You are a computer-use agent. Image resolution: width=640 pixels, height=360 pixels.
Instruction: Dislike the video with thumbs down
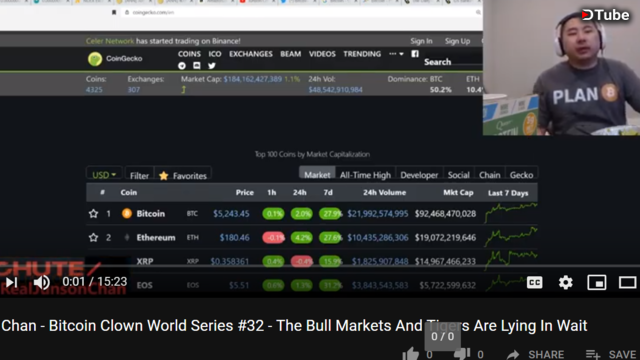462,354
